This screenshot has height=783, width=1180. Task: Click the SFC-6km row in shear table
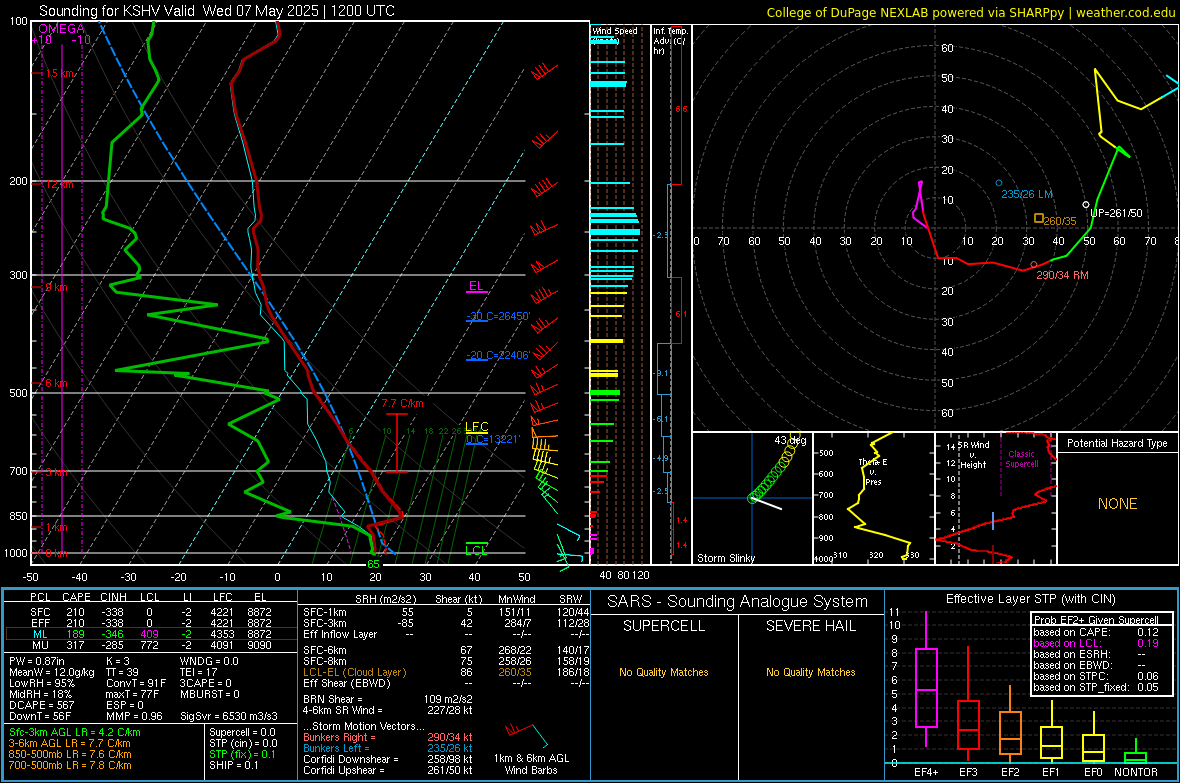click(446, 650)
